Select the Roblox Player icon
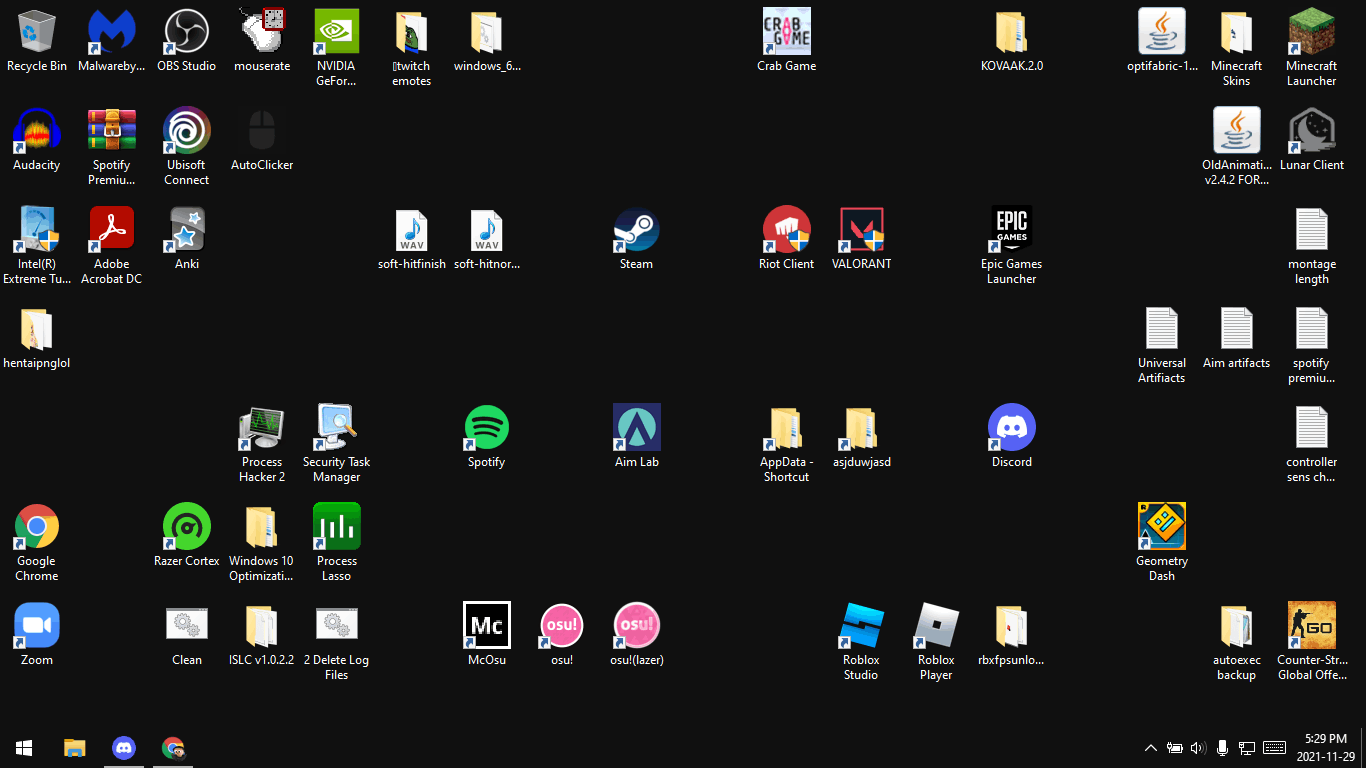1366x768 pixels. (x=937, y=626)
